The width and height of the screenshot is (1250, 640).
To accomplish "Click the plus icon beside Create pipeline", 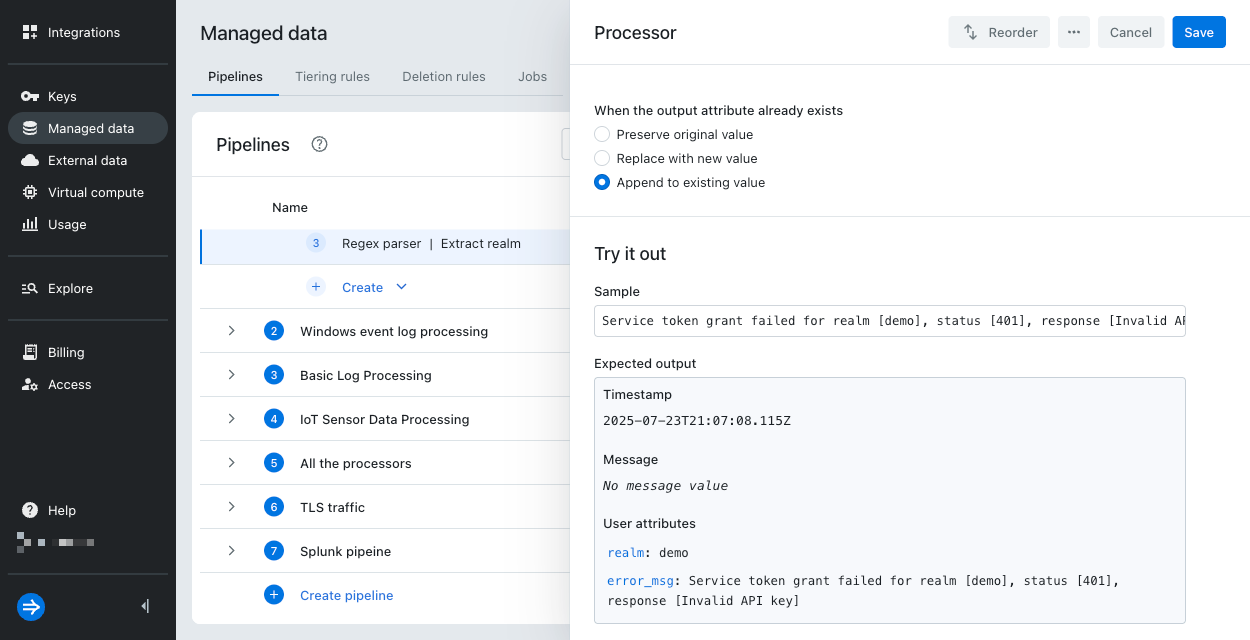I will 274,595.
